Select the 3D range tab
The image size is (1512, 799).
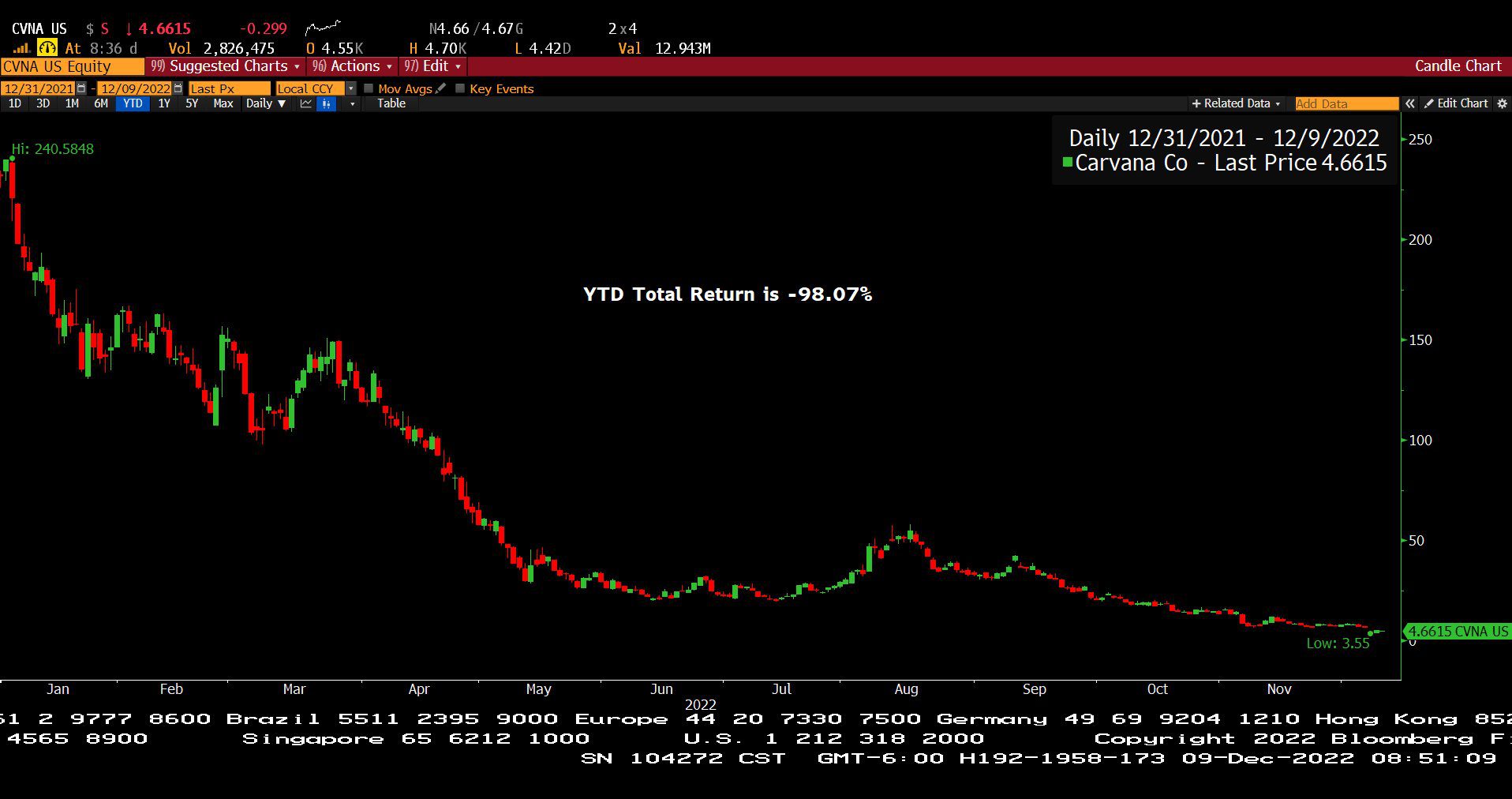[x=43, y=103]
